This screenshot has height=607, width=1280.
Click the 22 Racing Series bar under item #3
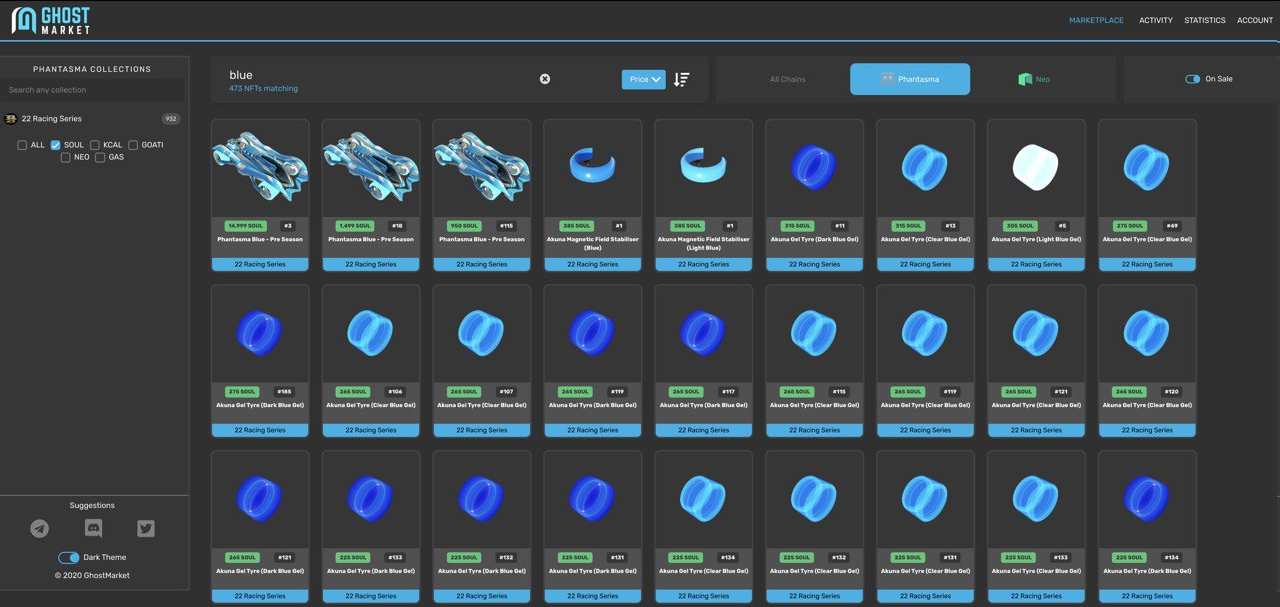click(260, 264)
